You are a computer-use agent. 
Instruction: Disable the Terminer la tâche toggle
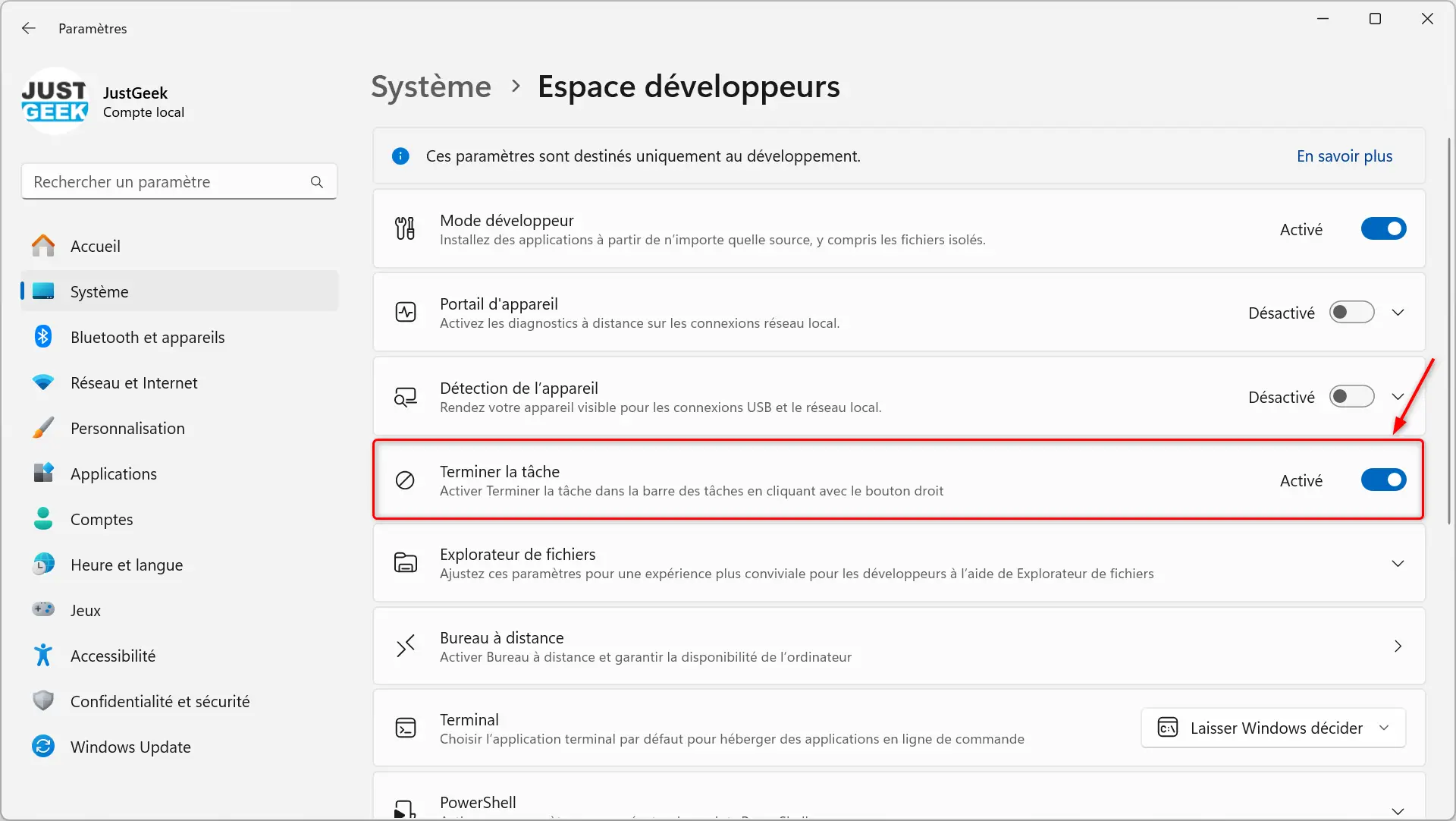point(1383,480)
